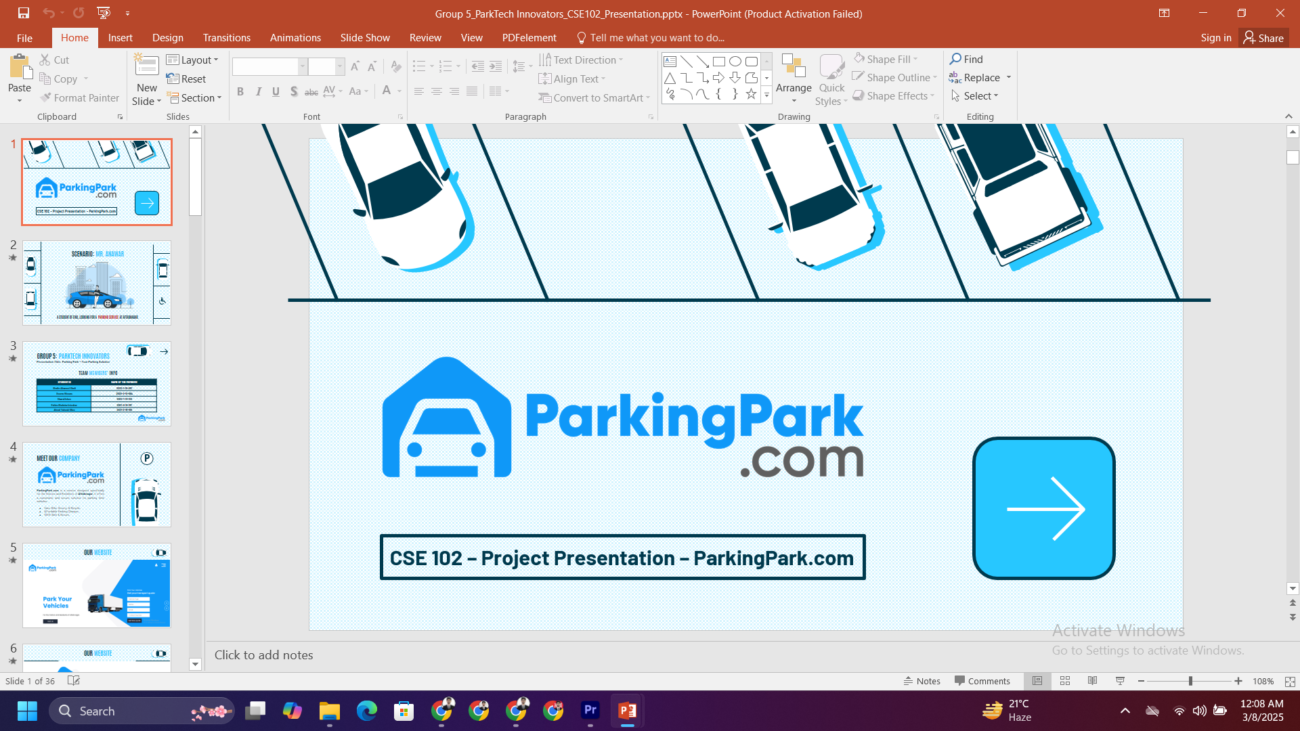Undo the last action
The width and height of the screenshot is (1300, 731).
click(48, 13)
